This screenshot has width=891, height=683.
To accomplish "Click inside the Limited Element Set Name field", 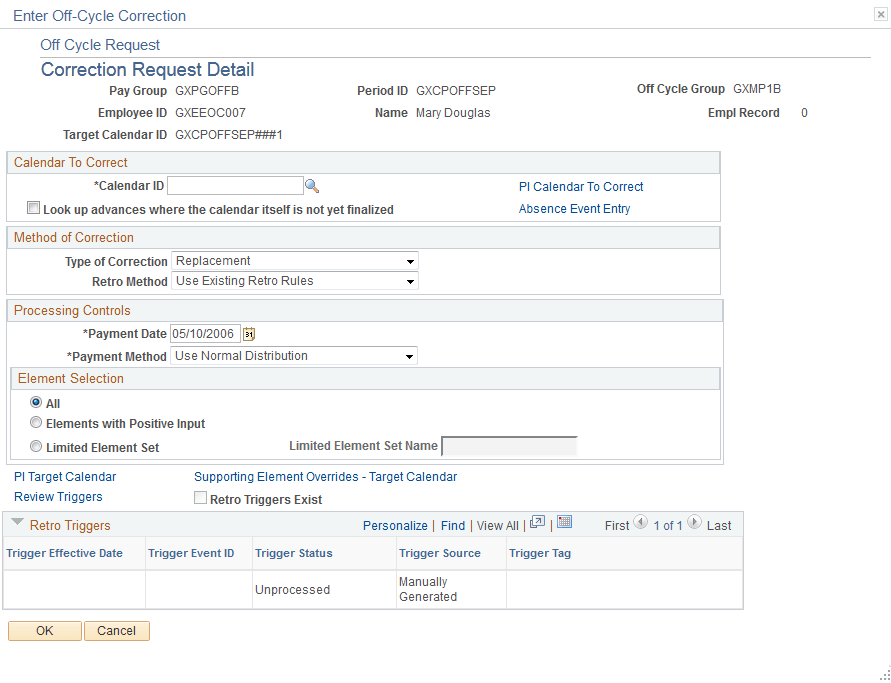I will tap(510, 444).
